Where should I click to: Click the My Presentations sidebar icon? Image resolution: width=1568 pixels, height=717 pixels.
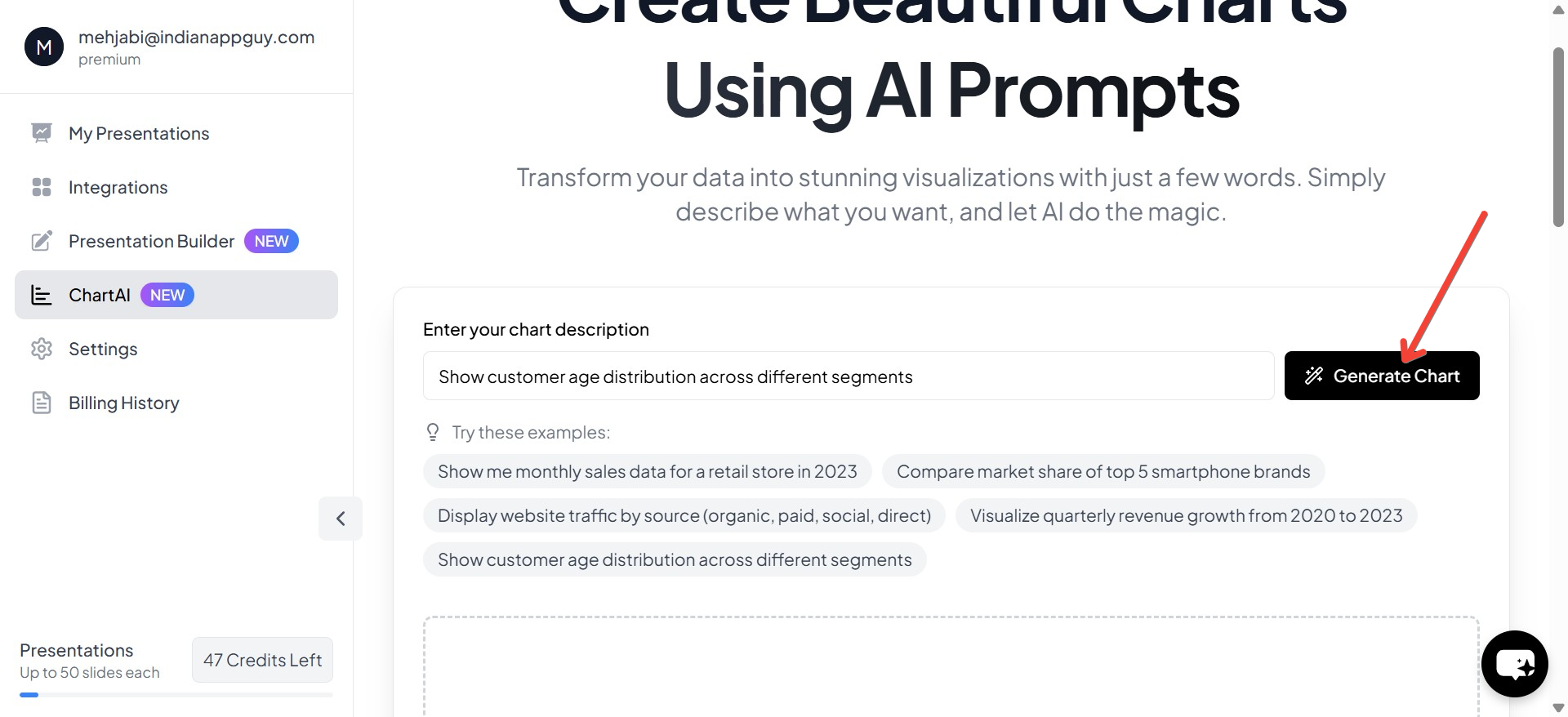(42, 133)
